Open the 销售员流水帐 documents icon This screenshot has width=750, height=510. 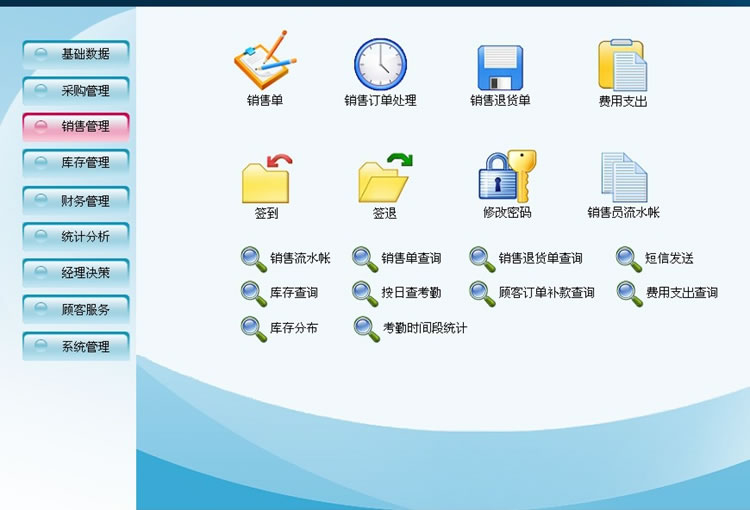pos(623,177)
